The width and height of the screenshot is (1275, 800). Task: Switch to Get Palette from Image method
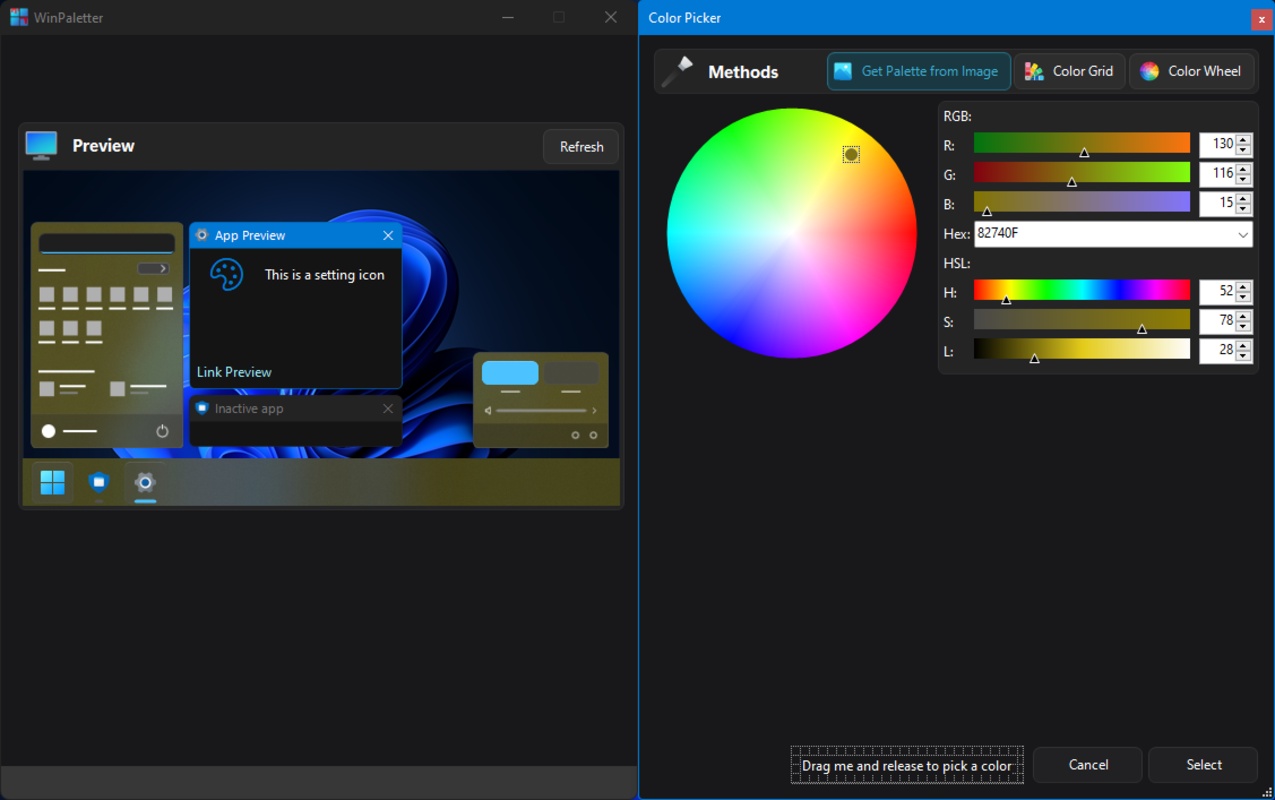tap(919, 71)
